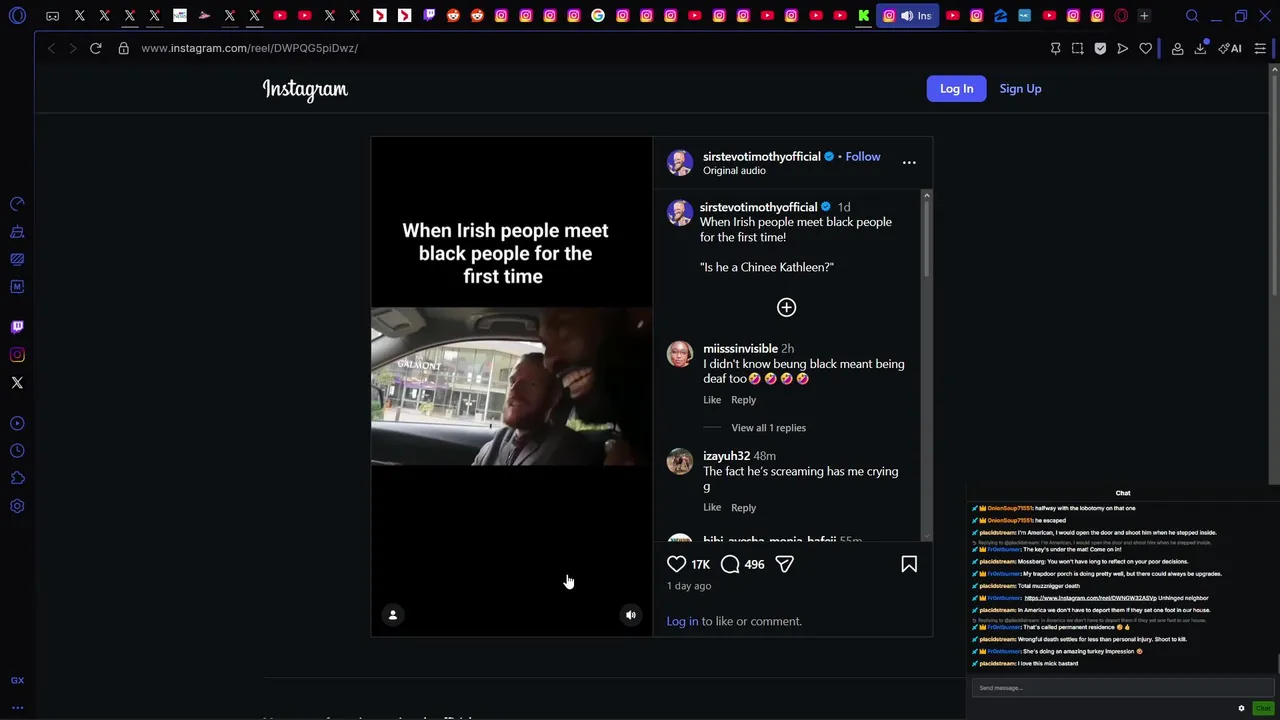Open the ad blocker shield icon

[1100, 48]
